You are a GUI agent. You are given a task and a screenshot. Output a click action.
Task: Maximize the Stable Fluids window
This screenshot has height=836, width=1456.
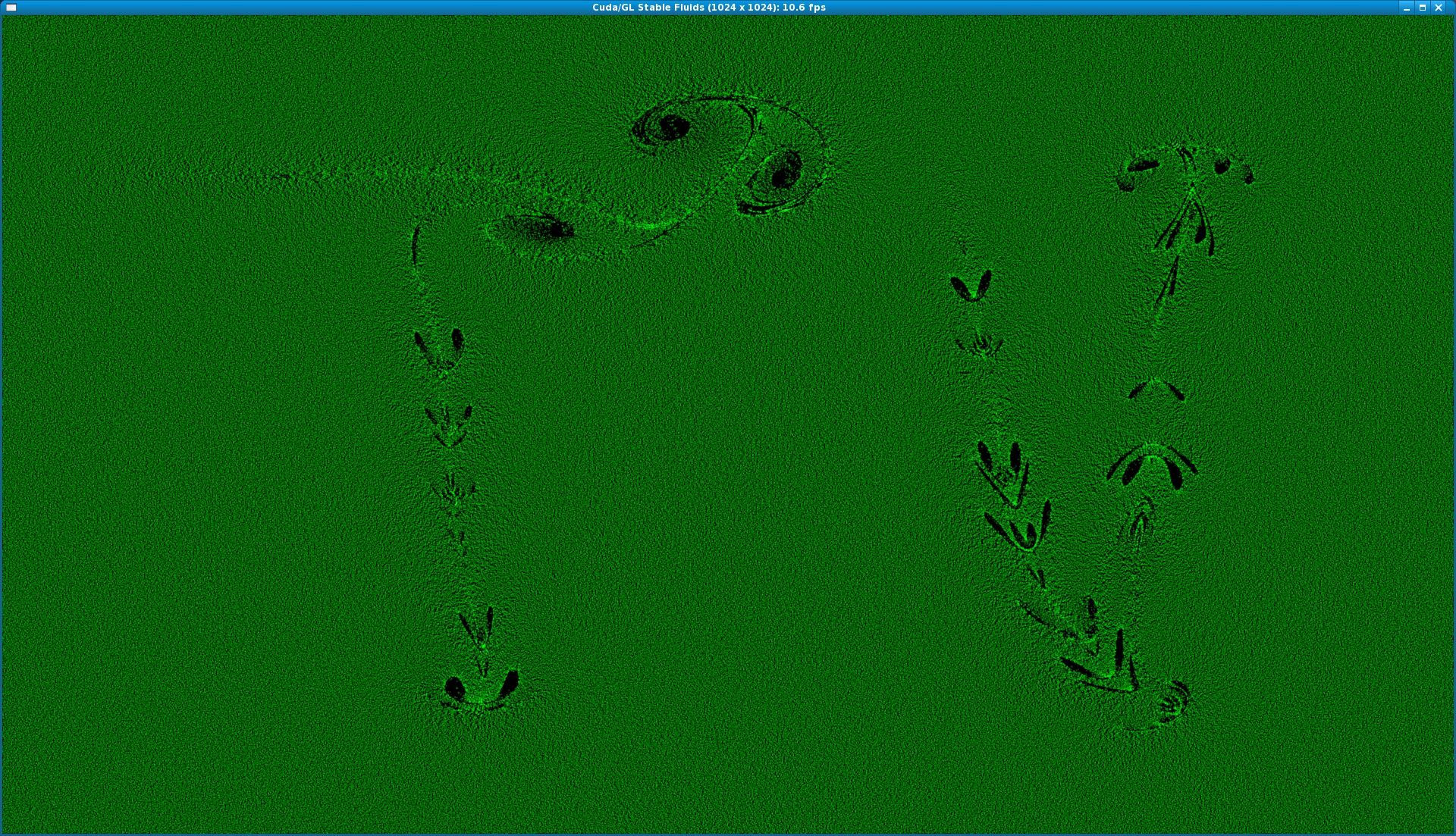[1423, 8]
